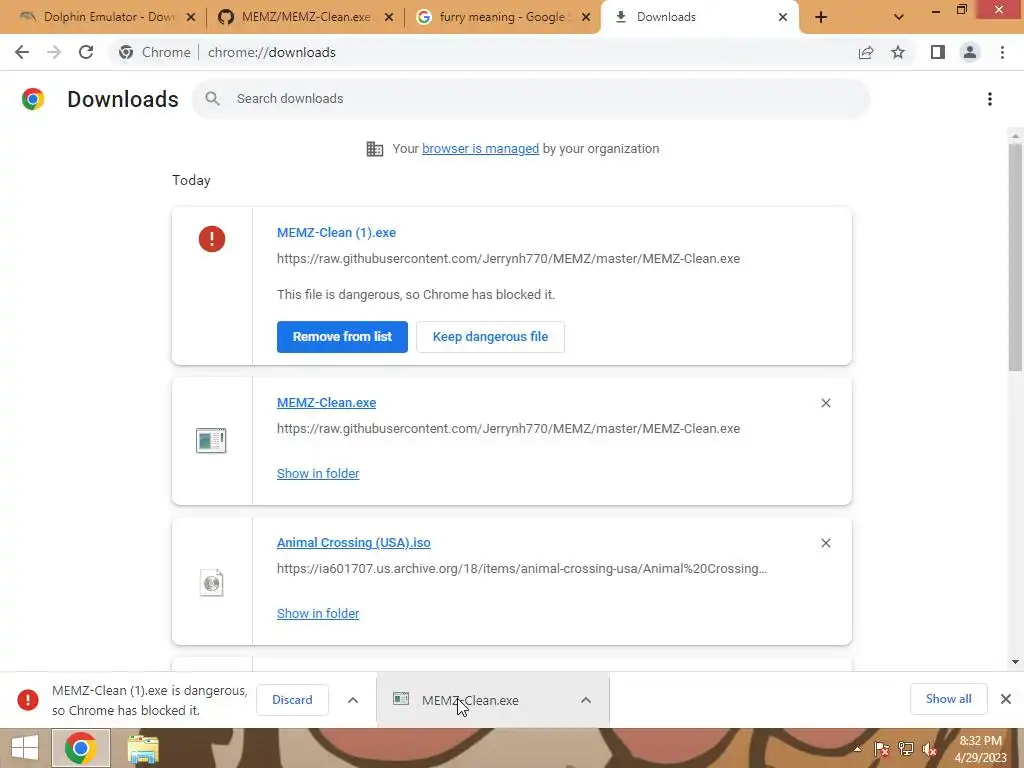Viewport: 1024px width, 768px height.
Task: Switch to furry meaning Google tab
Action: [502, 18]
